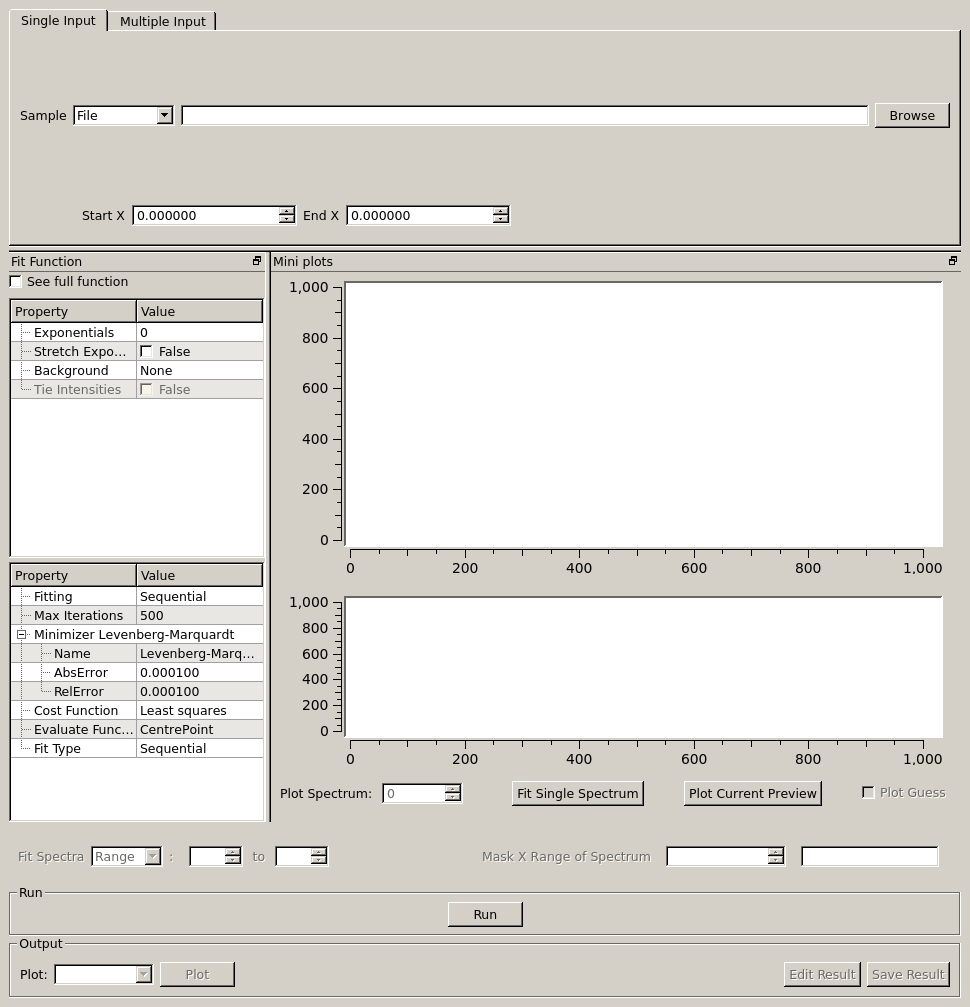
Task: Float the Mini plots dock panel
Action: tap(952, 261)
